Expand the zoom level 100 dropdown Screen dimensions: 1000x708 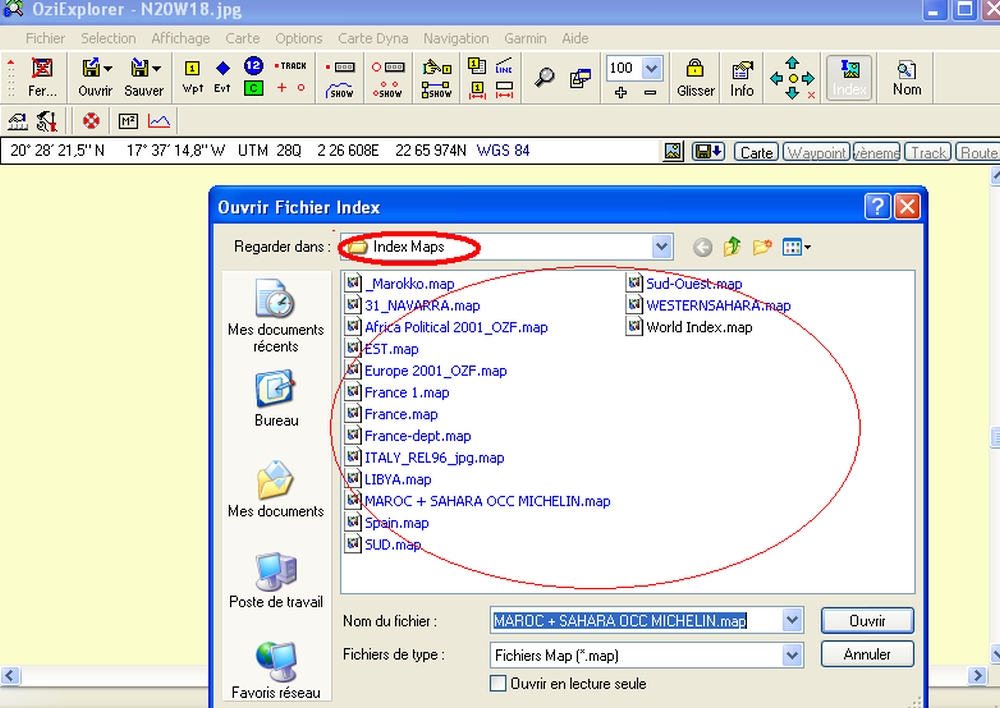(652, 68)
